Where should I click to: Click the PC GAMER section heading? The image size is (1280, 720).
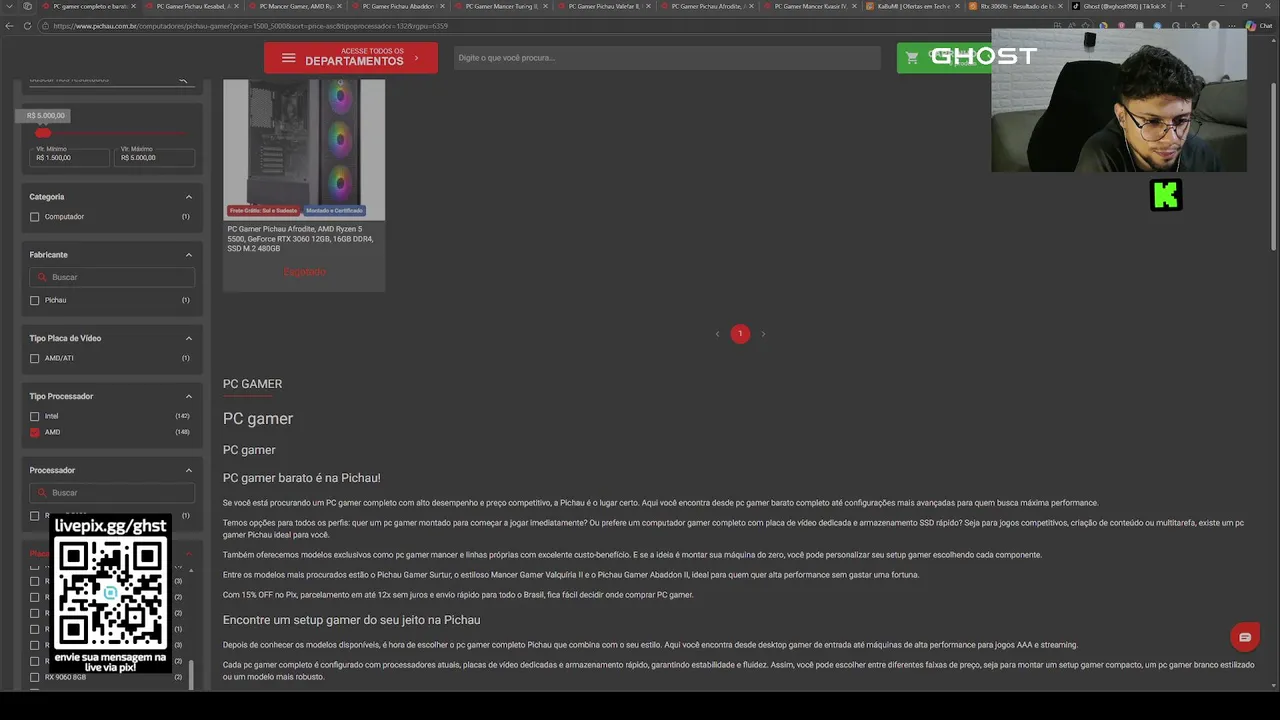(x=252, y=384)
